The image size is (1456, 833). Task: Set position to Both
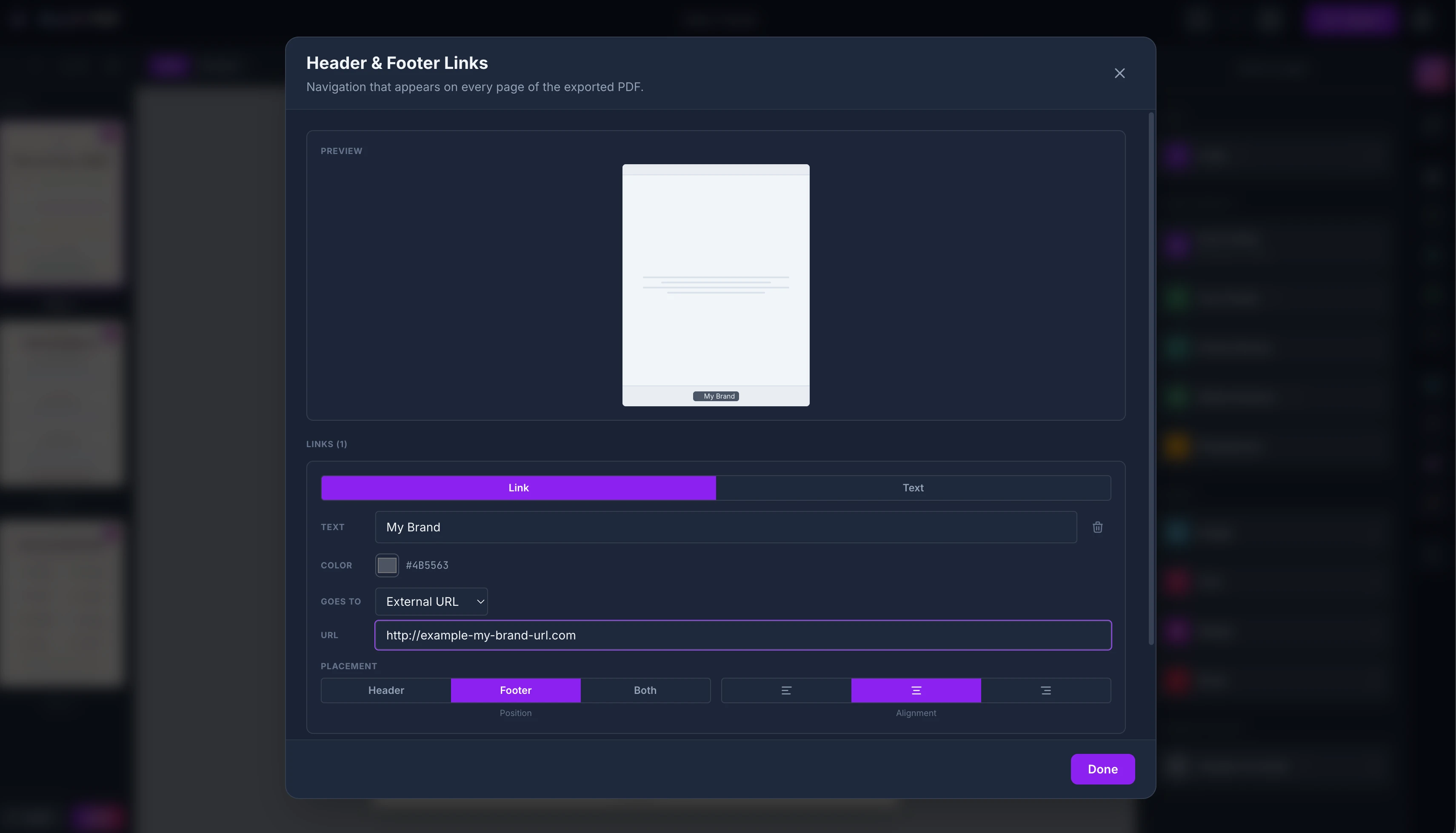click(645, 690)
